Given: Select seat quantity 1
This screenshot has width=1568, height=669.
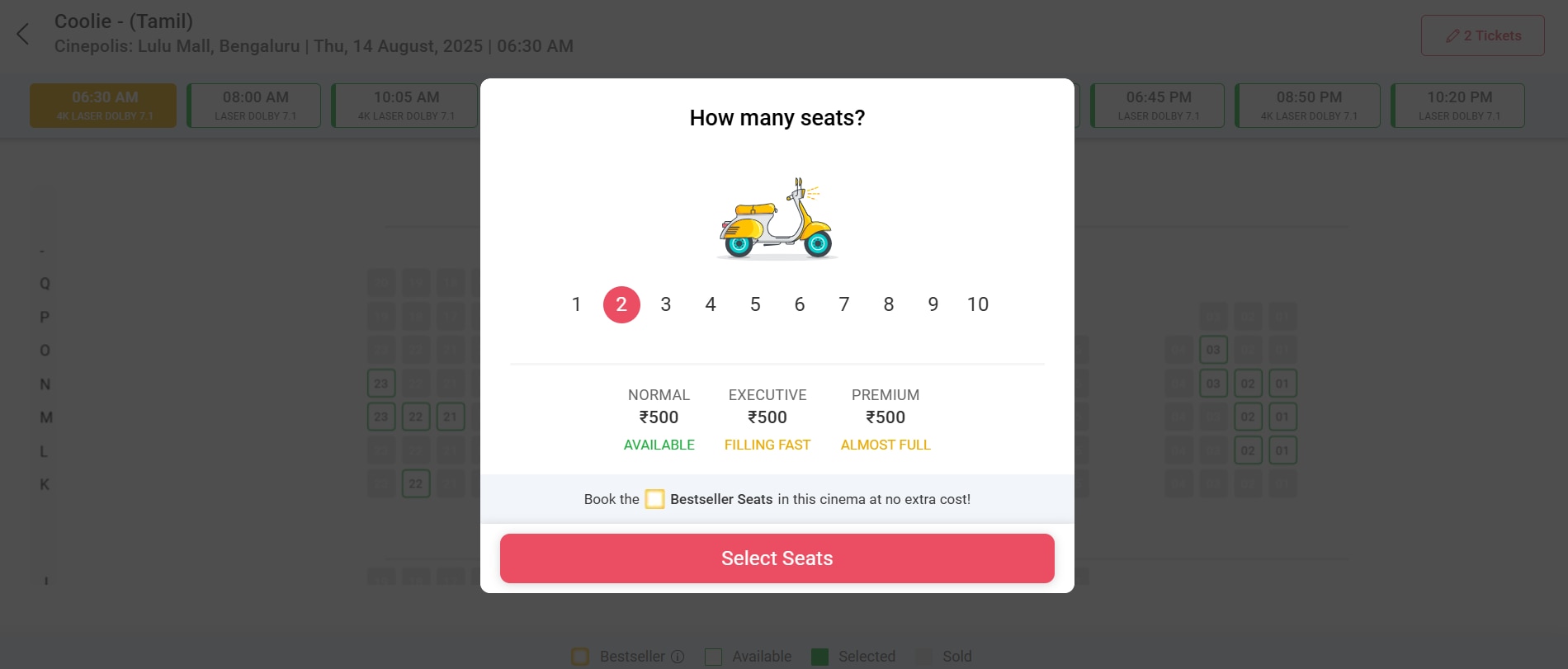Looking at the screenshot, I should [577, 304].
